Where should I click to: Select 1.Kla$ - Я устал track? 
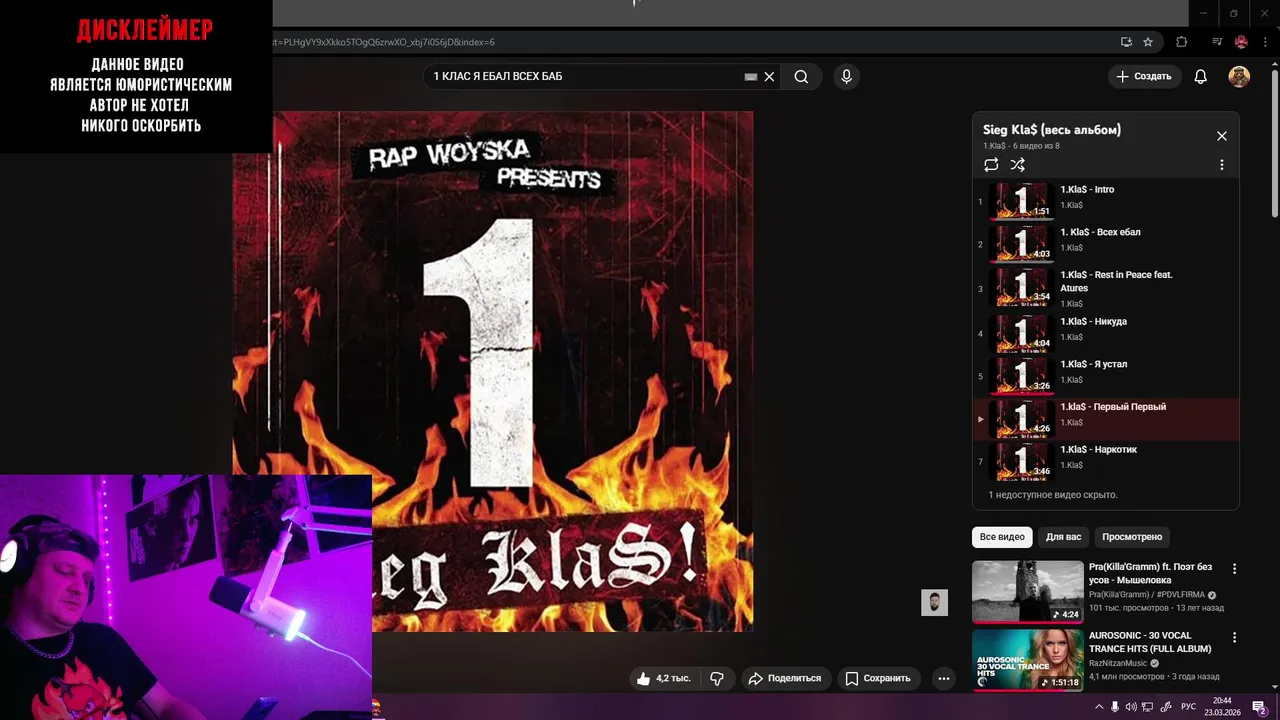tap(1105, 376)
